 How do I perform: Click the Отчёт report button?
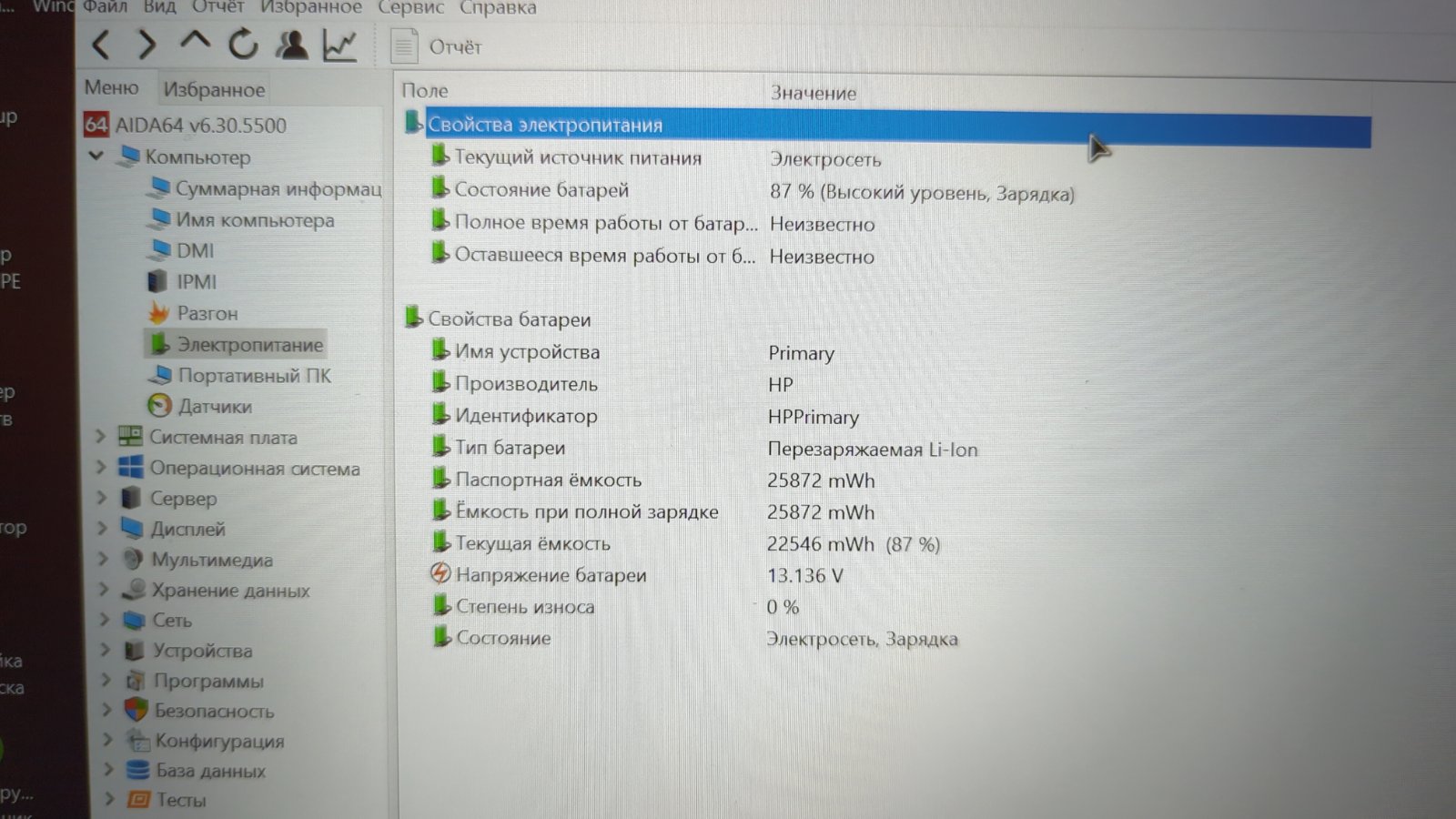438,46
